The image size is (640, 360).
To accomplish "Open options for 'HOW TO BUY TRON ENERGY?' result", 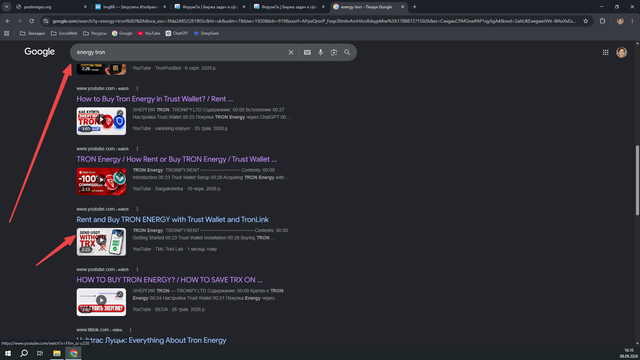I will [x=137, y=269].
